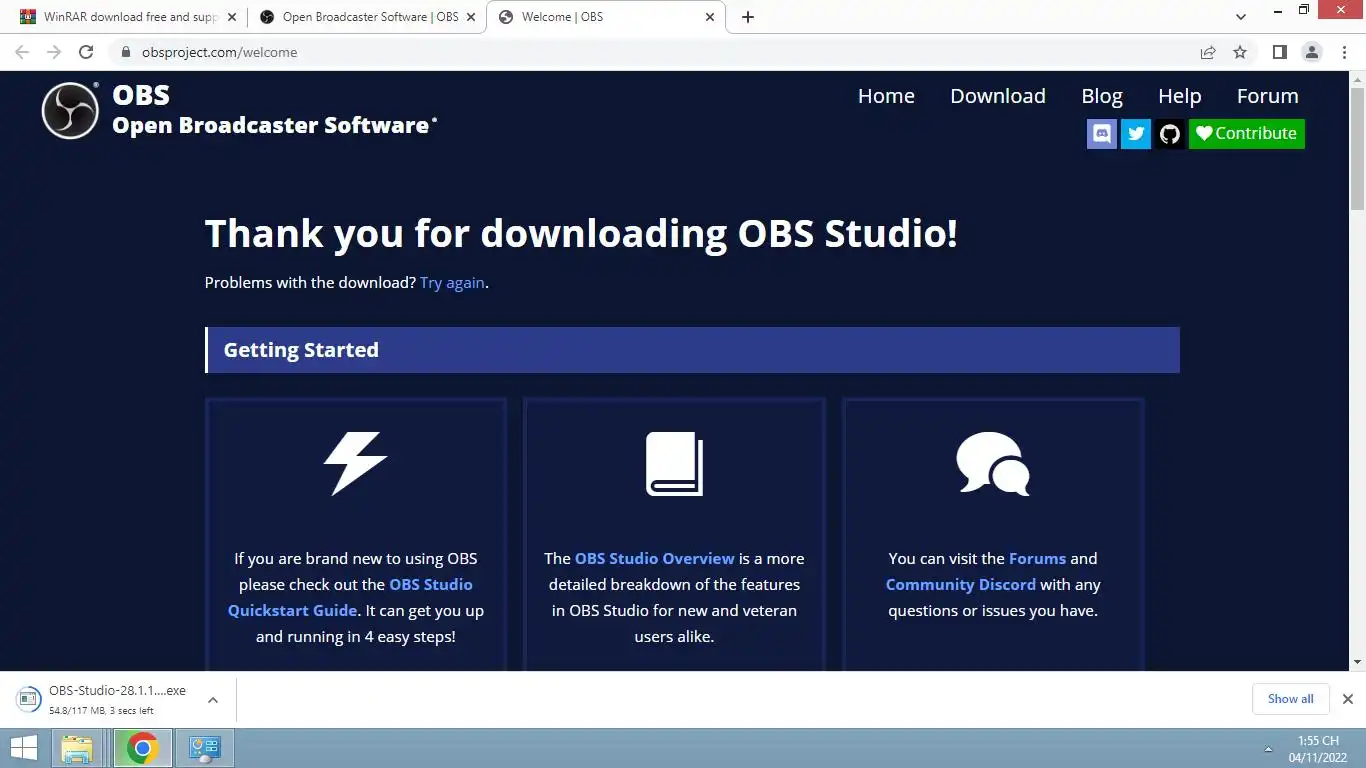The image size is (1366, 768).
Task: Open the Windows Start button
Action: (24, 748)
